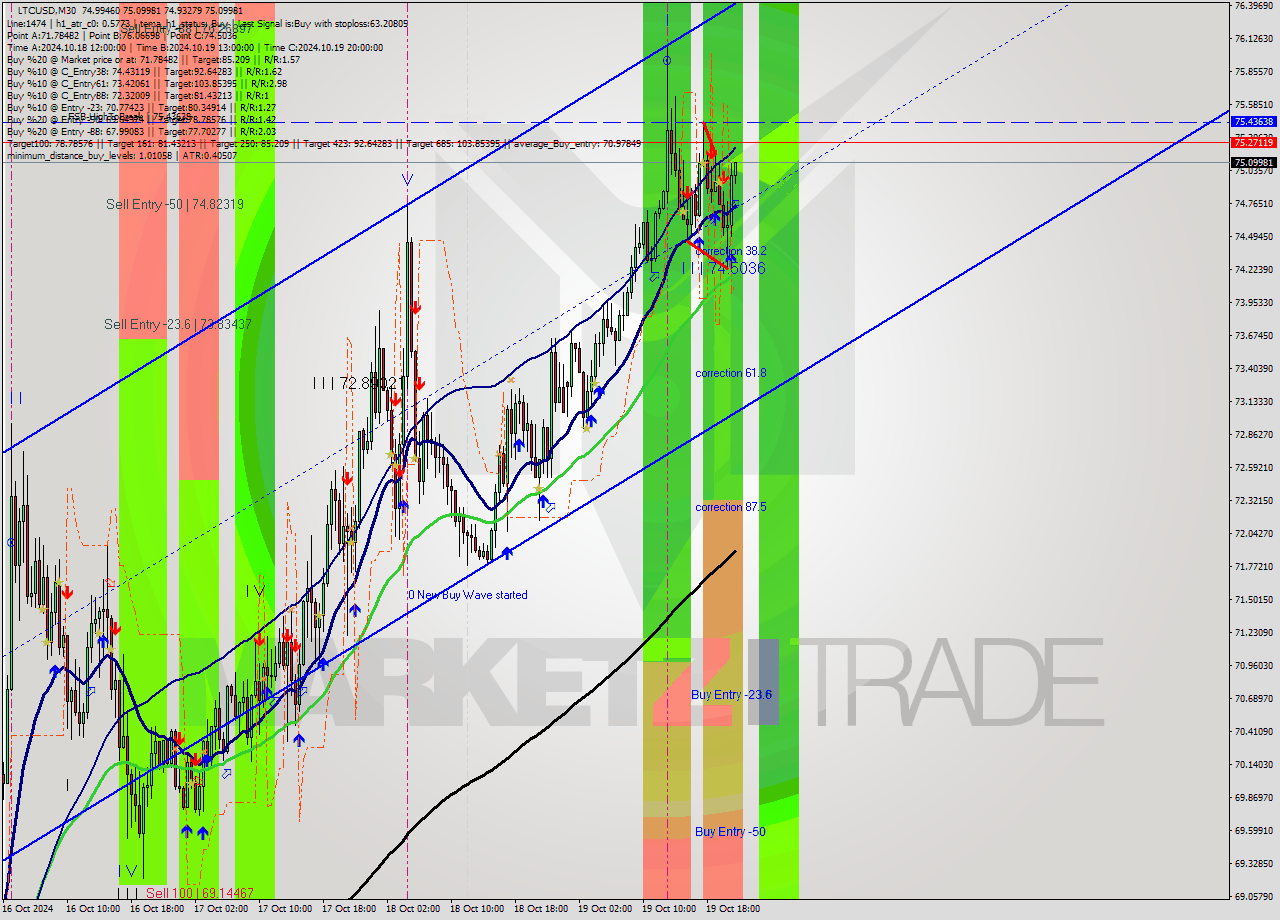1280x920 pixels.
Task: Select the 'I I I 74.5036' wave label
Action: 724,268
